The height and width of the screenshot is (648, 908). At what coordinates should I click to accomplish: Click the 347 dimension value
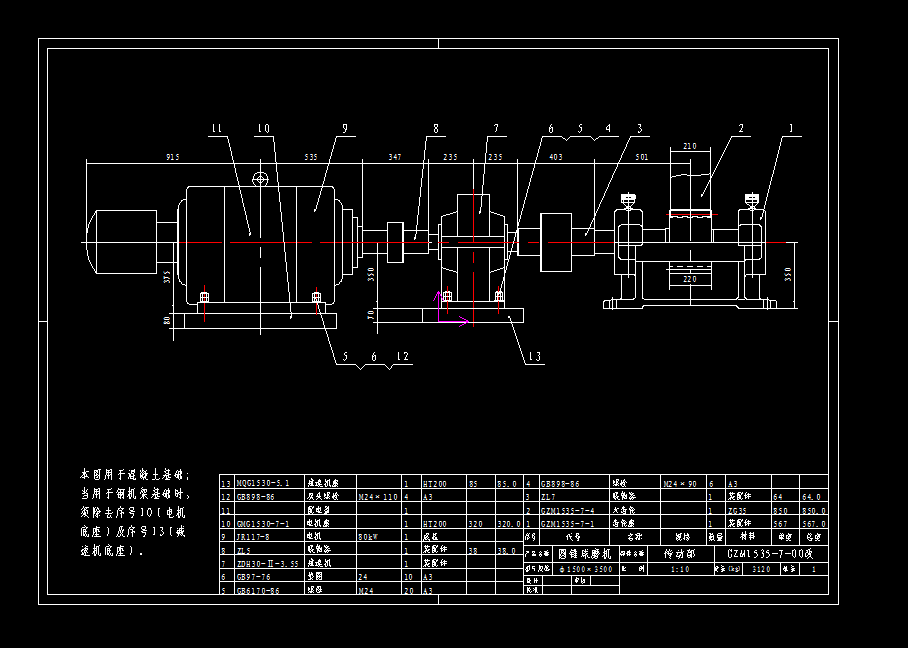pos(394,158)
